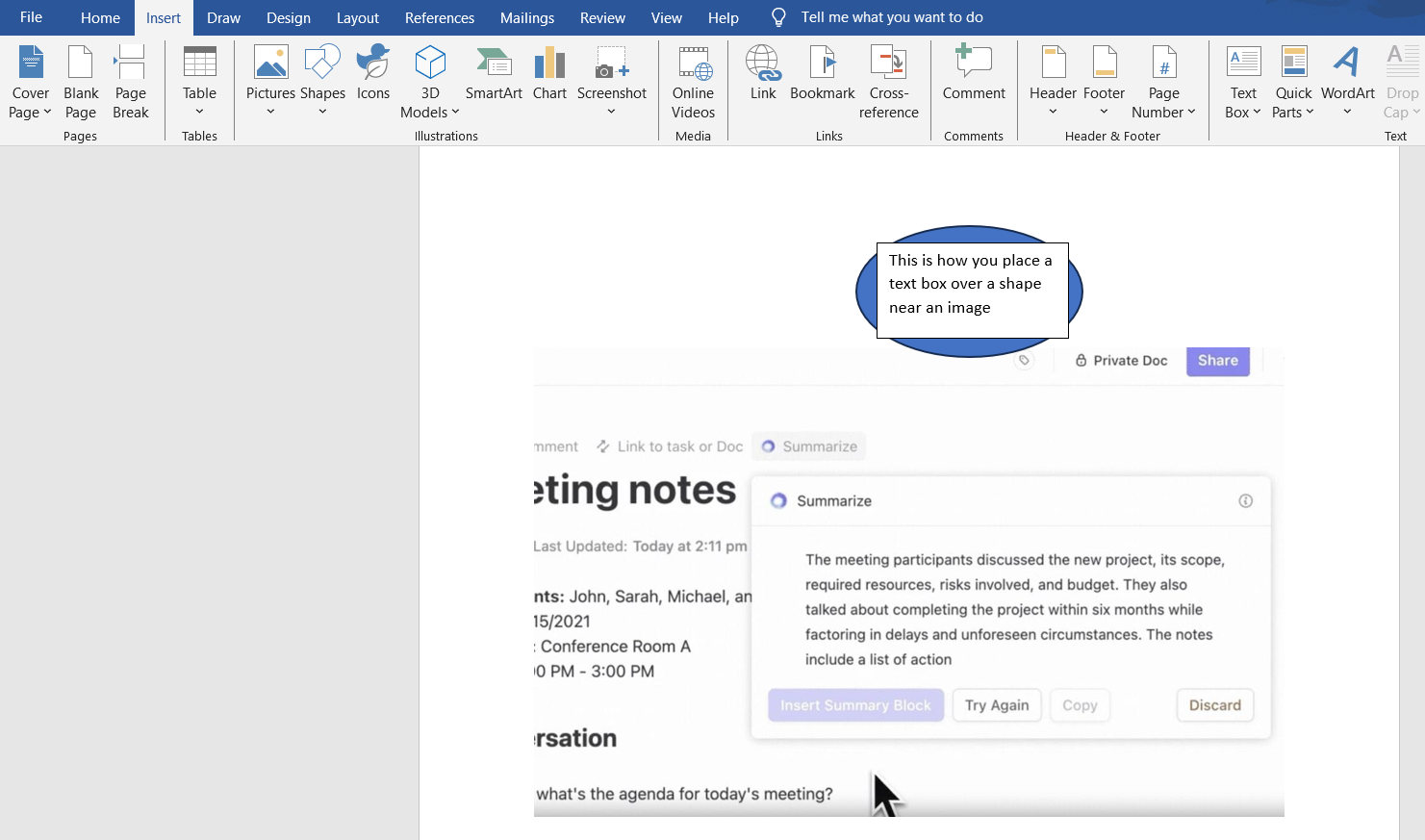Switch to the Layout tab

tap(358, 17)
